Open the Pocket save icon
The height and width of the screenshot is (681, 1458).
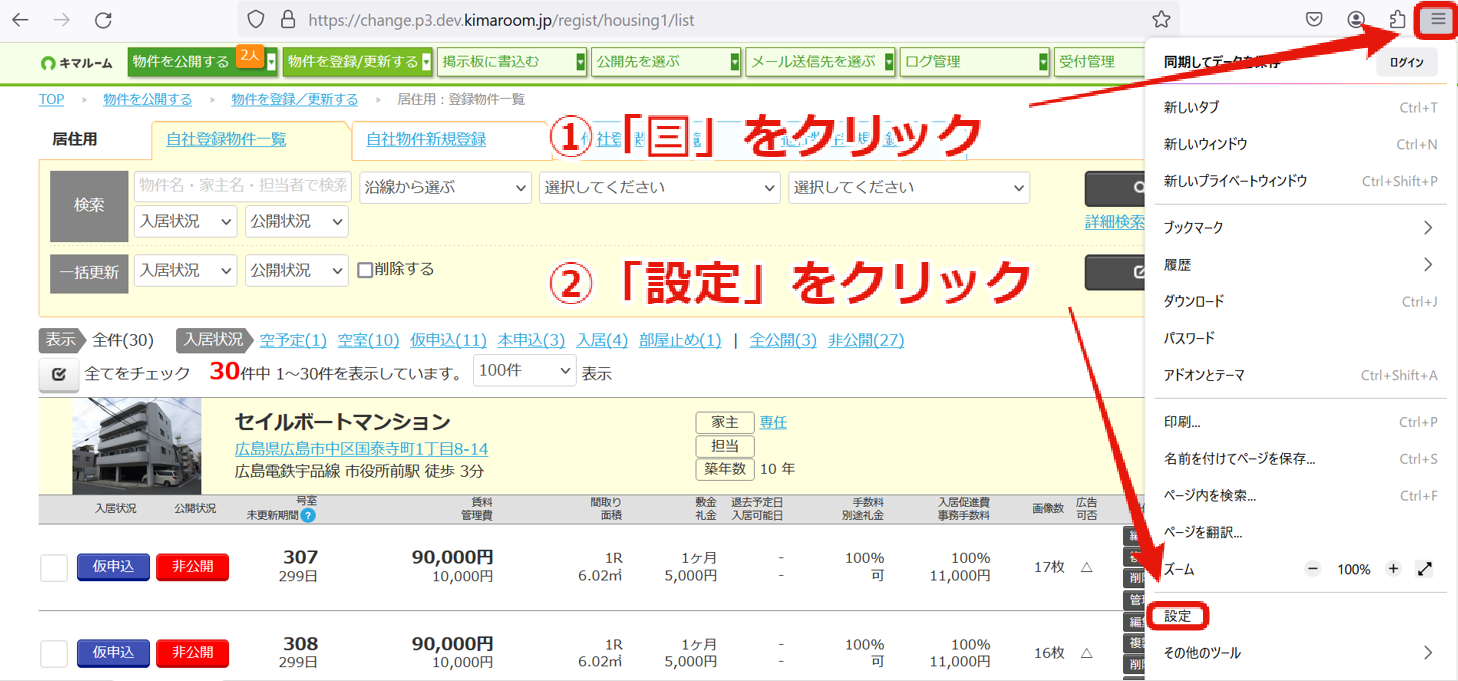pos(1315,20)
